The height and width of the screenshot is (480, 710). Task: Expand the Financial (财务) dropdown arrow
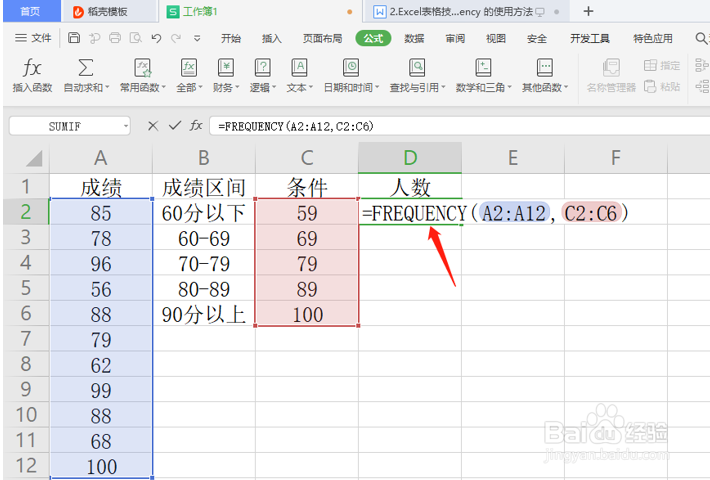pyautogui.click(x=237, y=87)
